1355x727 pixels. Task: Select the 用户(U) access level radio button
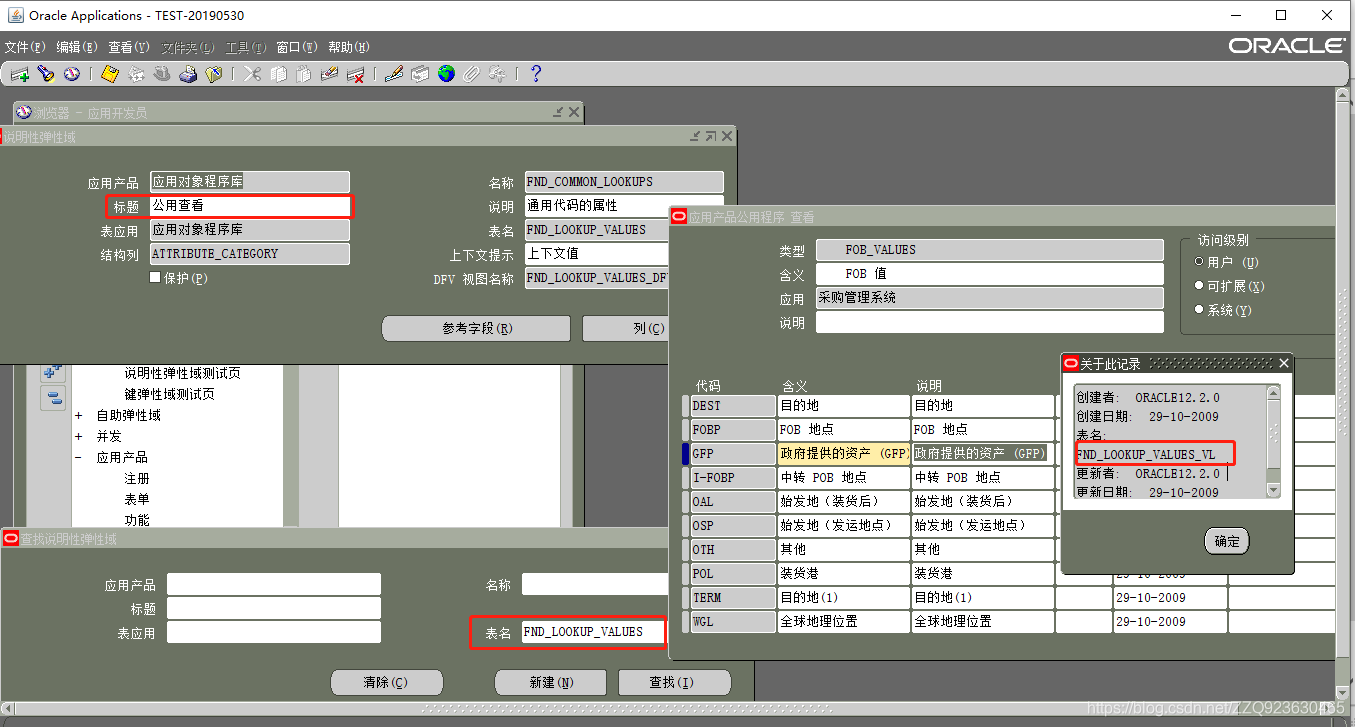point(1200,262)
